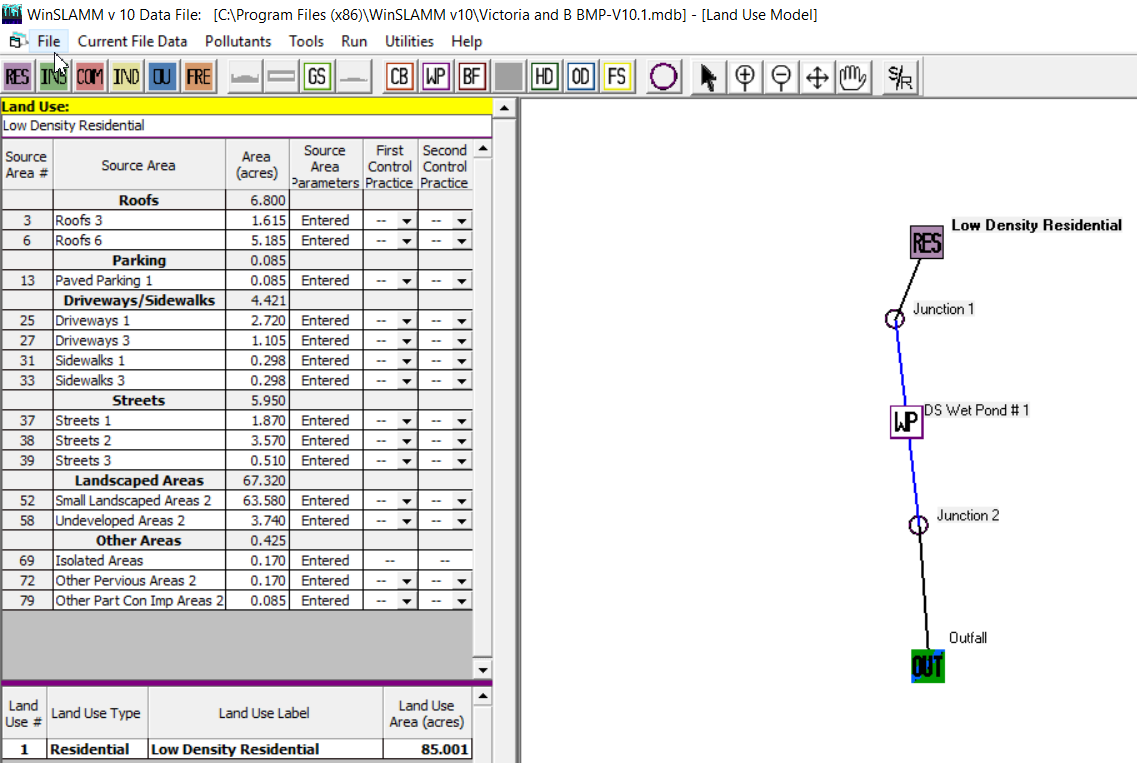
Task: Open the Pollutants menu
Action: (x=238, y=42)
